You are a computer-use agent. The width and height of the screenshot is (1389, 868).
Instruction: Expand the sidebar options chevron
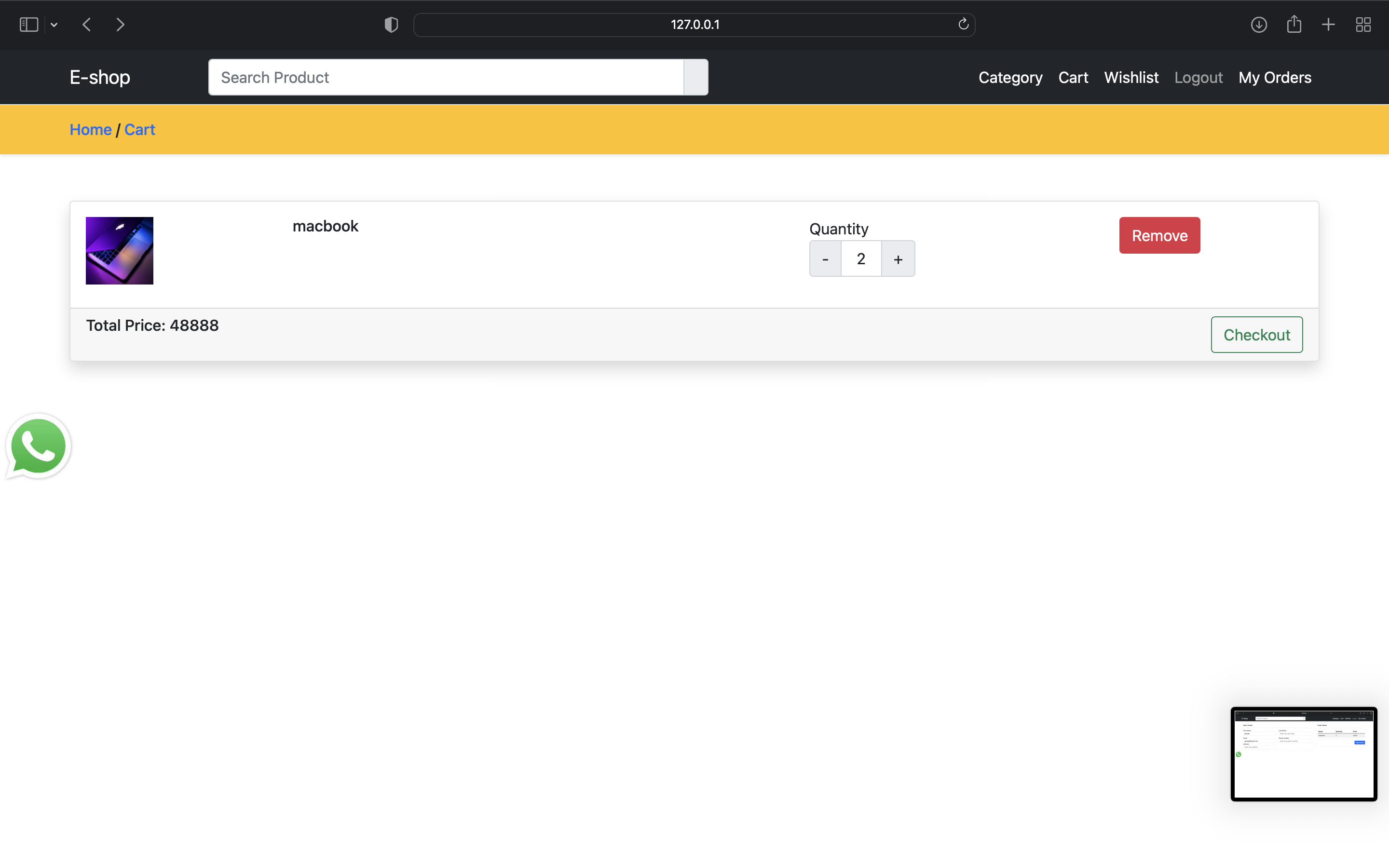[54, 25]
